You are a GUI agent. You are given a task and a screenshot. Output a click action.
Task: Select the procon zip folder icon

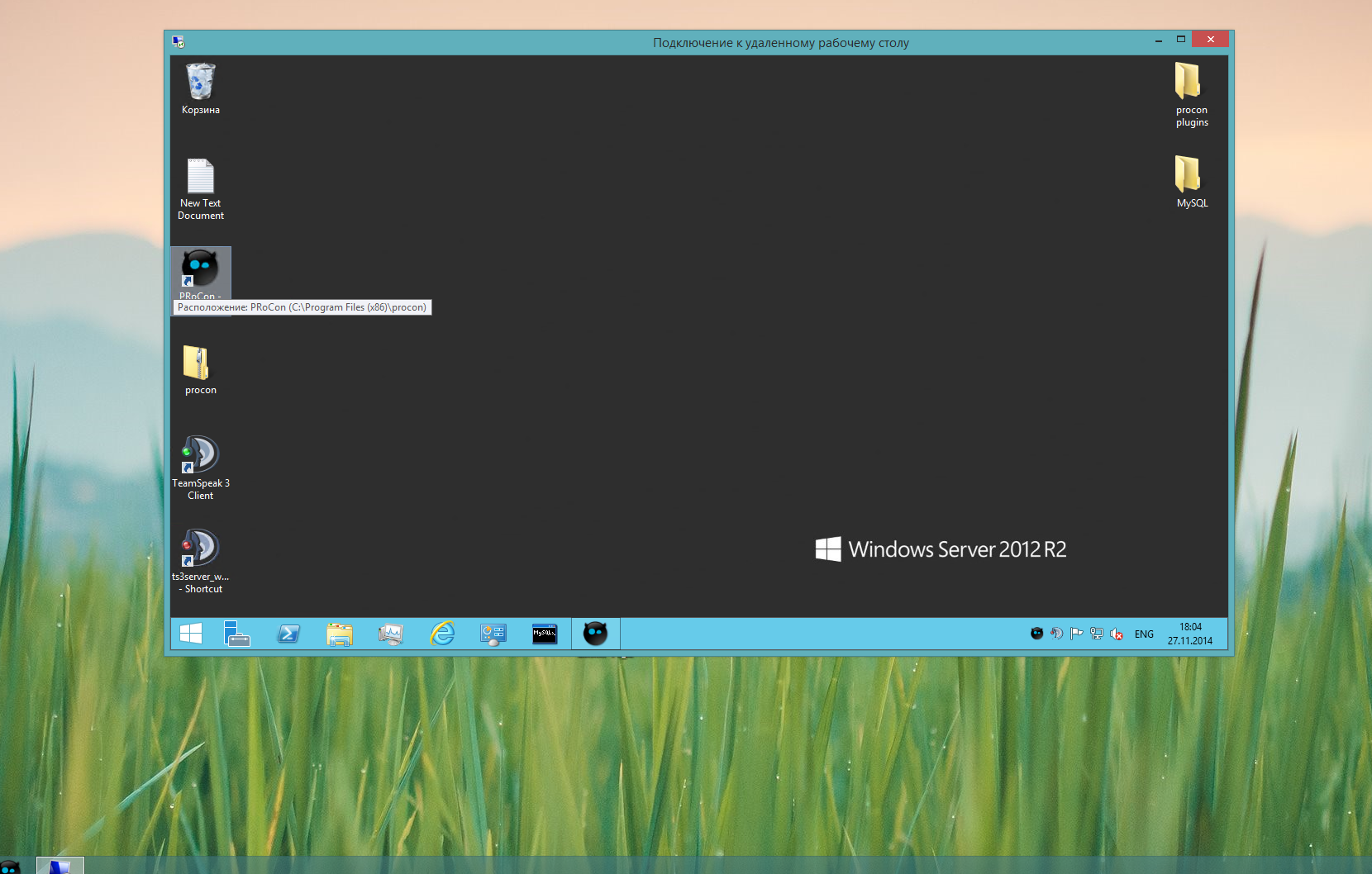click(200, 369)
